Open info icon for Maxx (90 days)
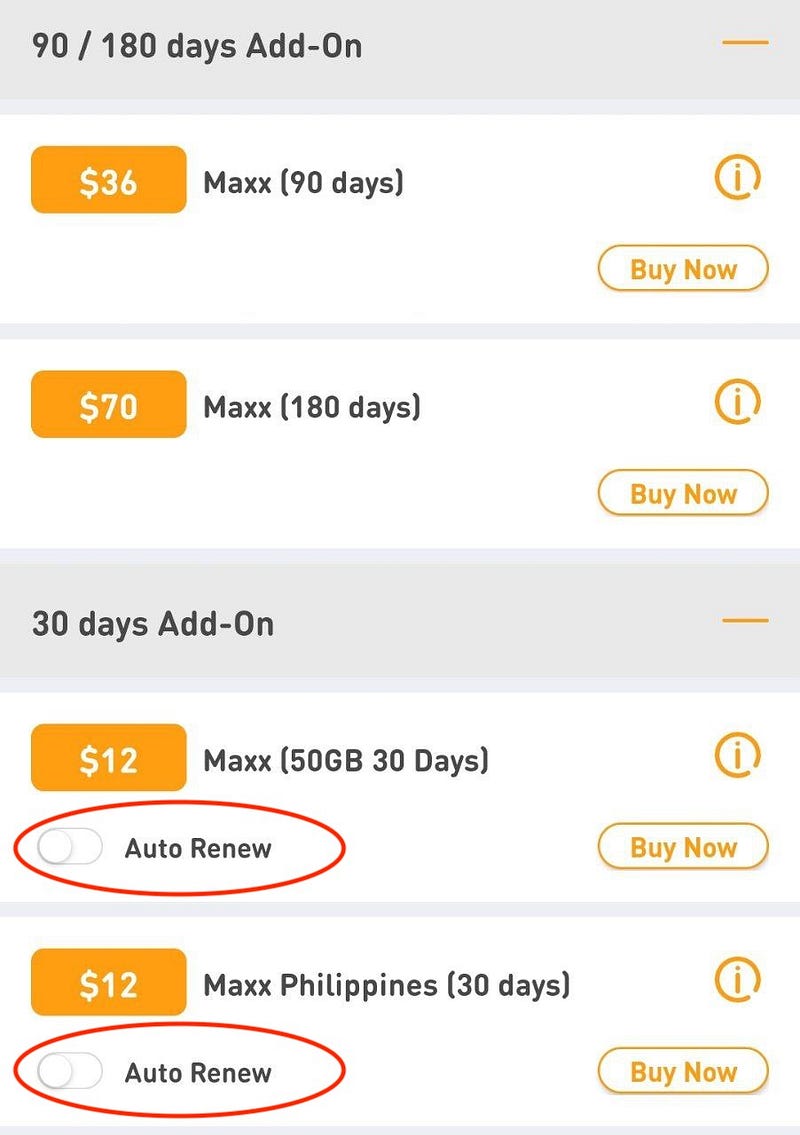This screenshot has height=1135, width=800. click(738, 179)
